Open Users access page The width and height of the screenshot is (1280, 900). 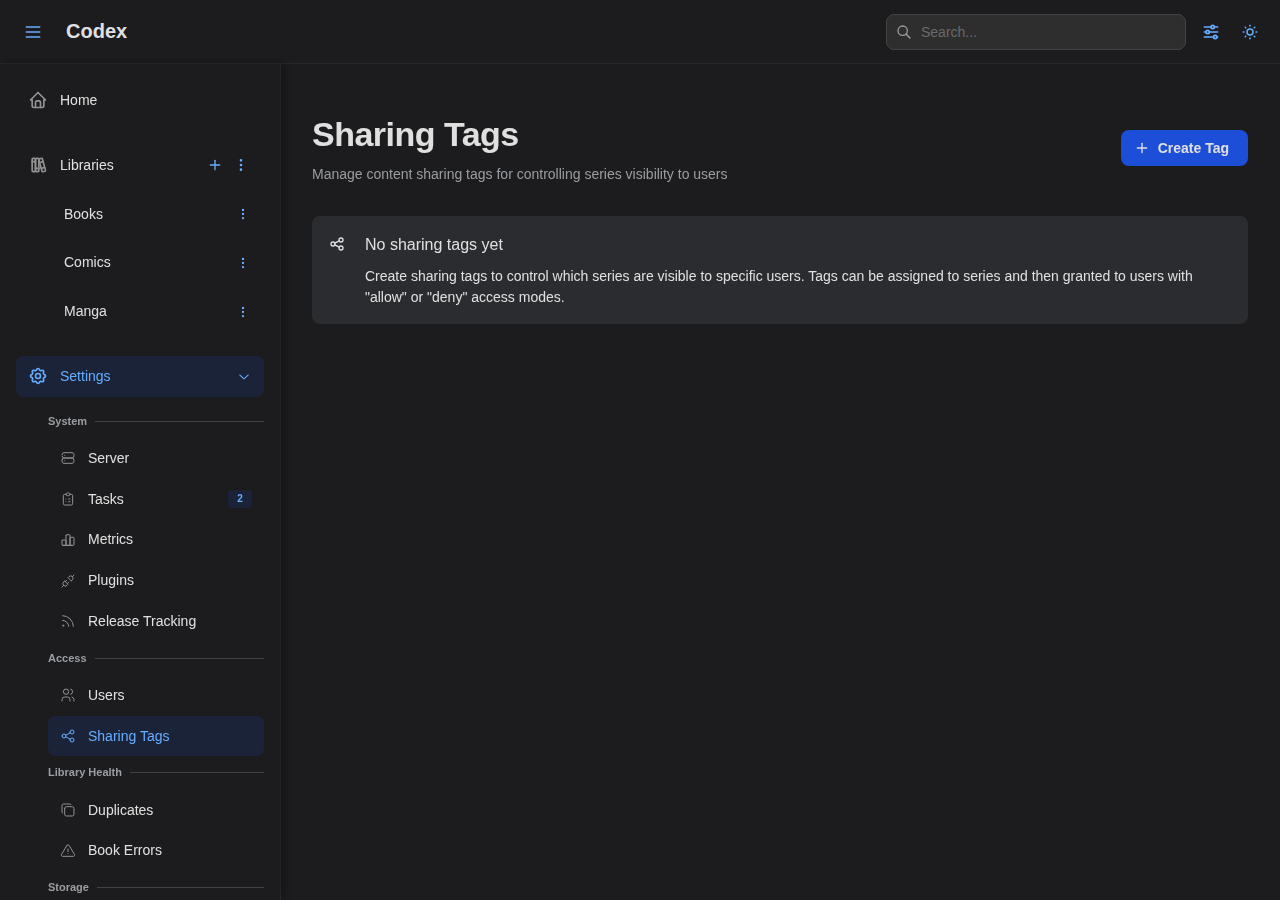pos(156,695)
